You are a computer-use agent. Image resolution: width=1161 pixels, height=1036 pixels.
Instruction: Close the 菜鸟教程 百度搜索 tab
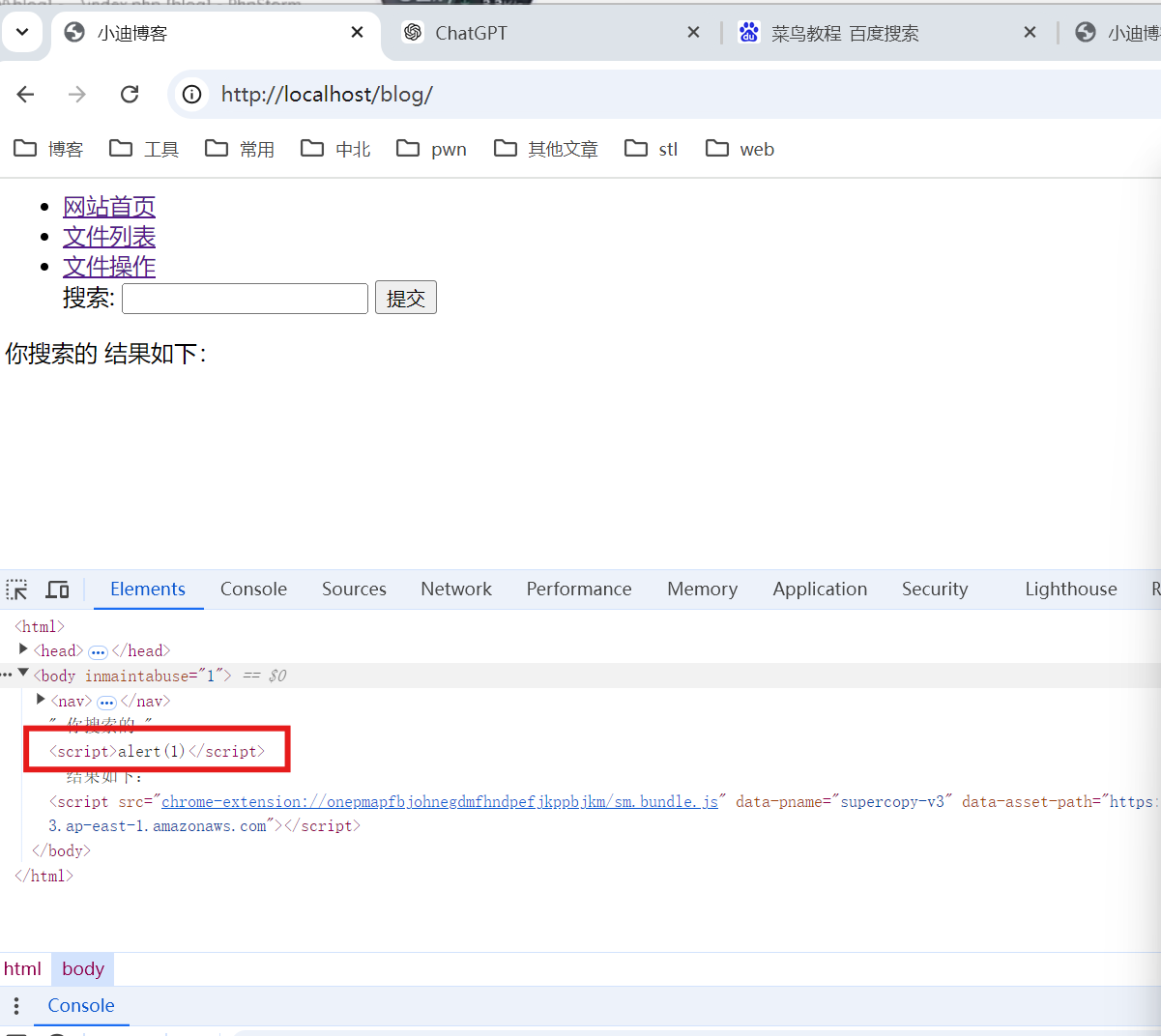pyautogui.click(x=1030, y=32)
